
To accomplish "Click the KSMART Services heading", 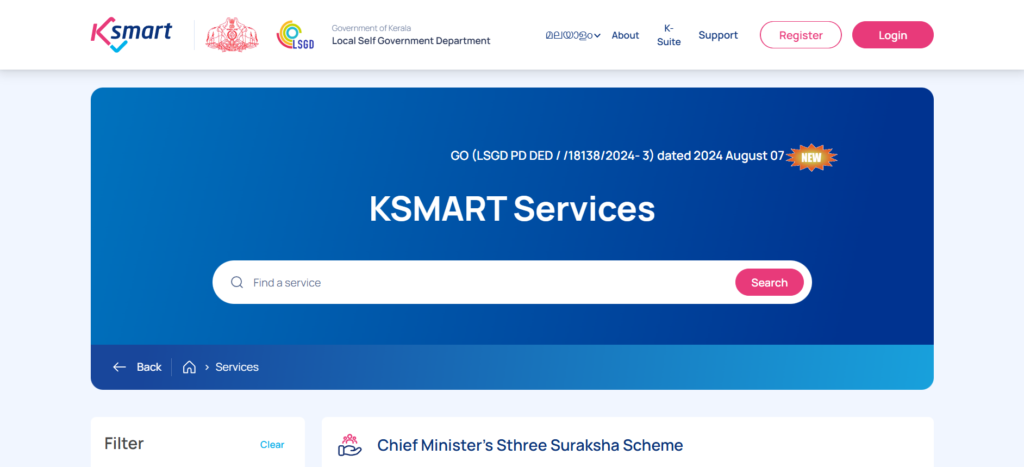I will click(512, 209).
